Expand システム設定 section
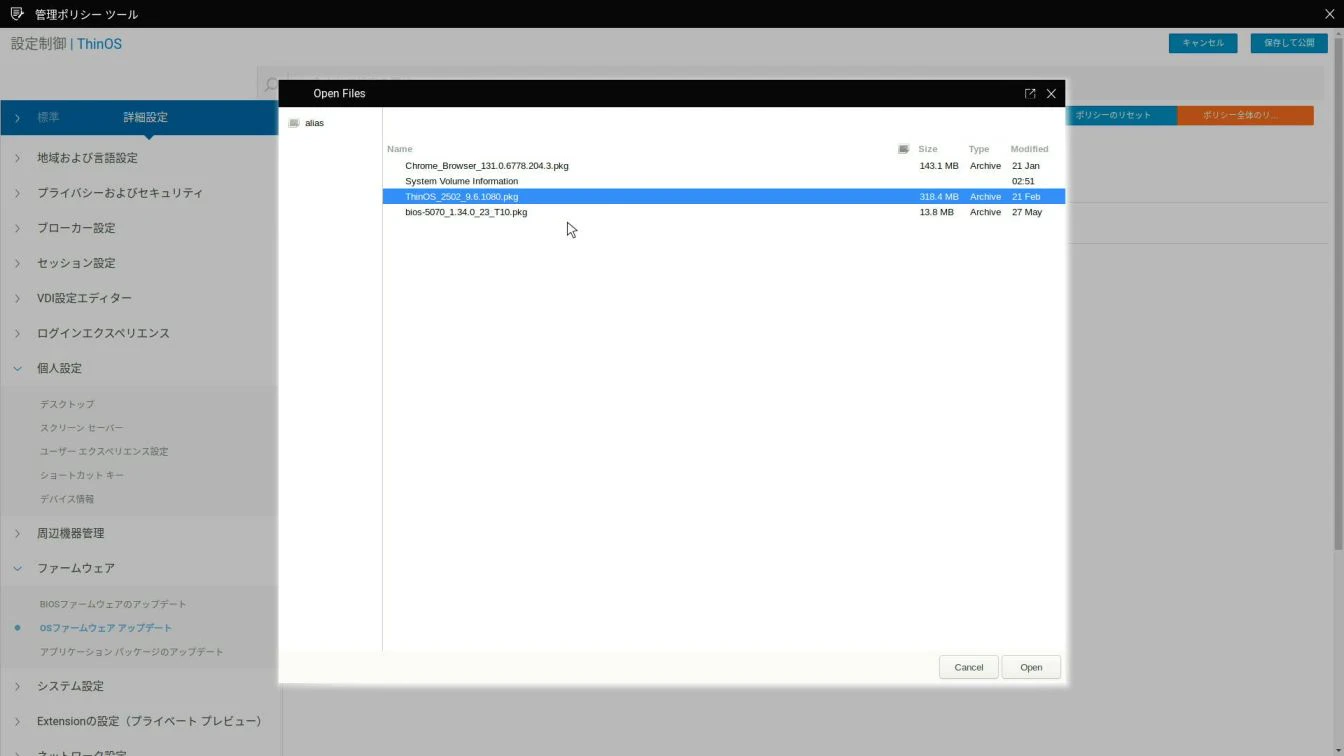This screenshot has height=756, width=1344. [x=17, y=686]
